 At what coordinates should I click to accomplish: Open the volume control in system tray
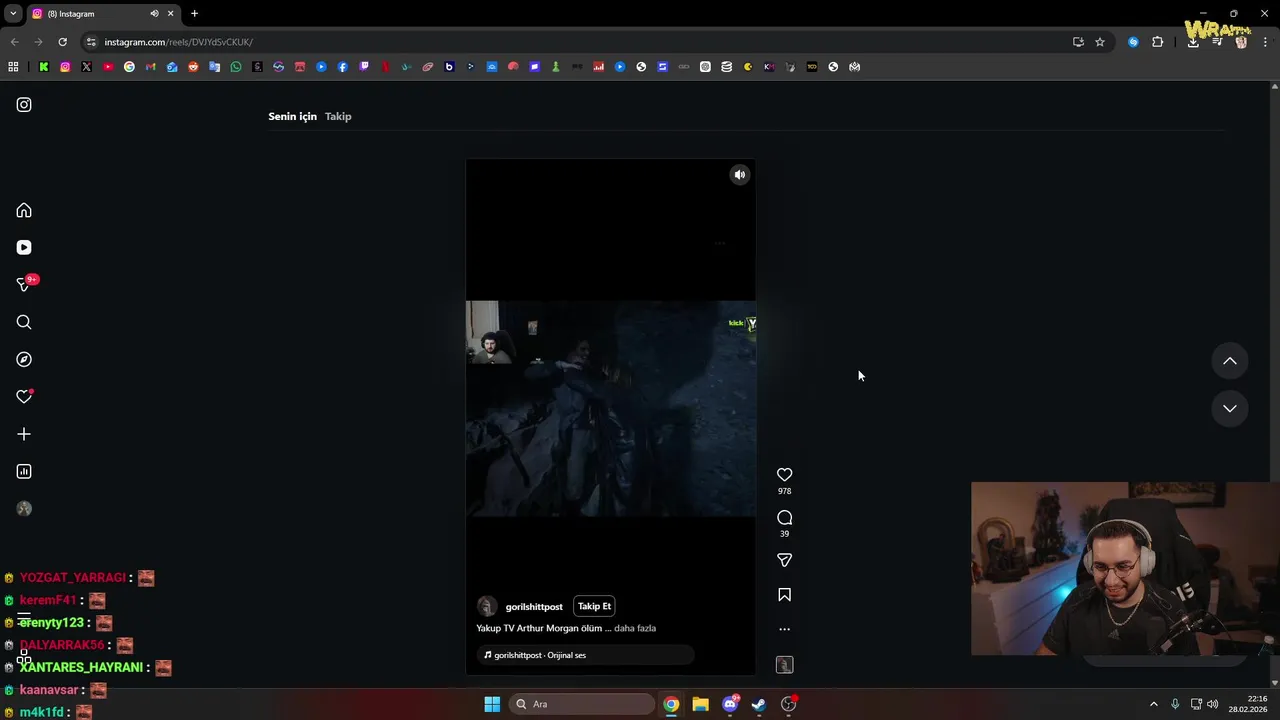click(1213, 704)
